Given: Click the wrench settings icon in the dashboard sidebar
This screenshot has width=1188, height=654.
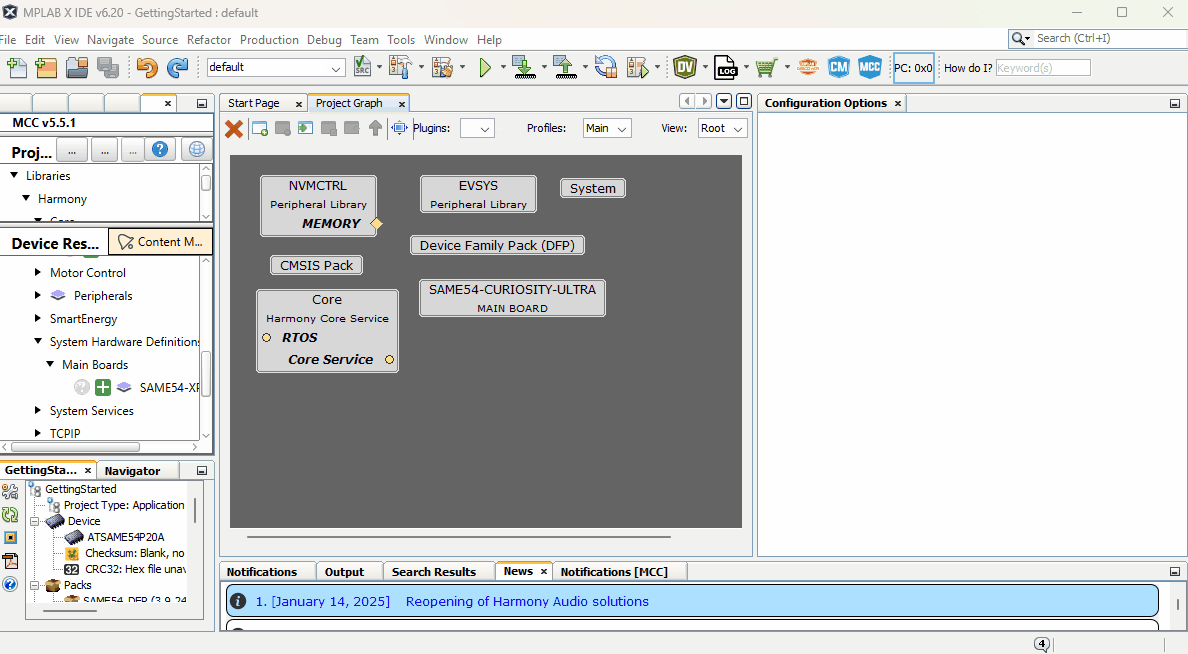Looking at the screenshot, I should pos(10,492).
